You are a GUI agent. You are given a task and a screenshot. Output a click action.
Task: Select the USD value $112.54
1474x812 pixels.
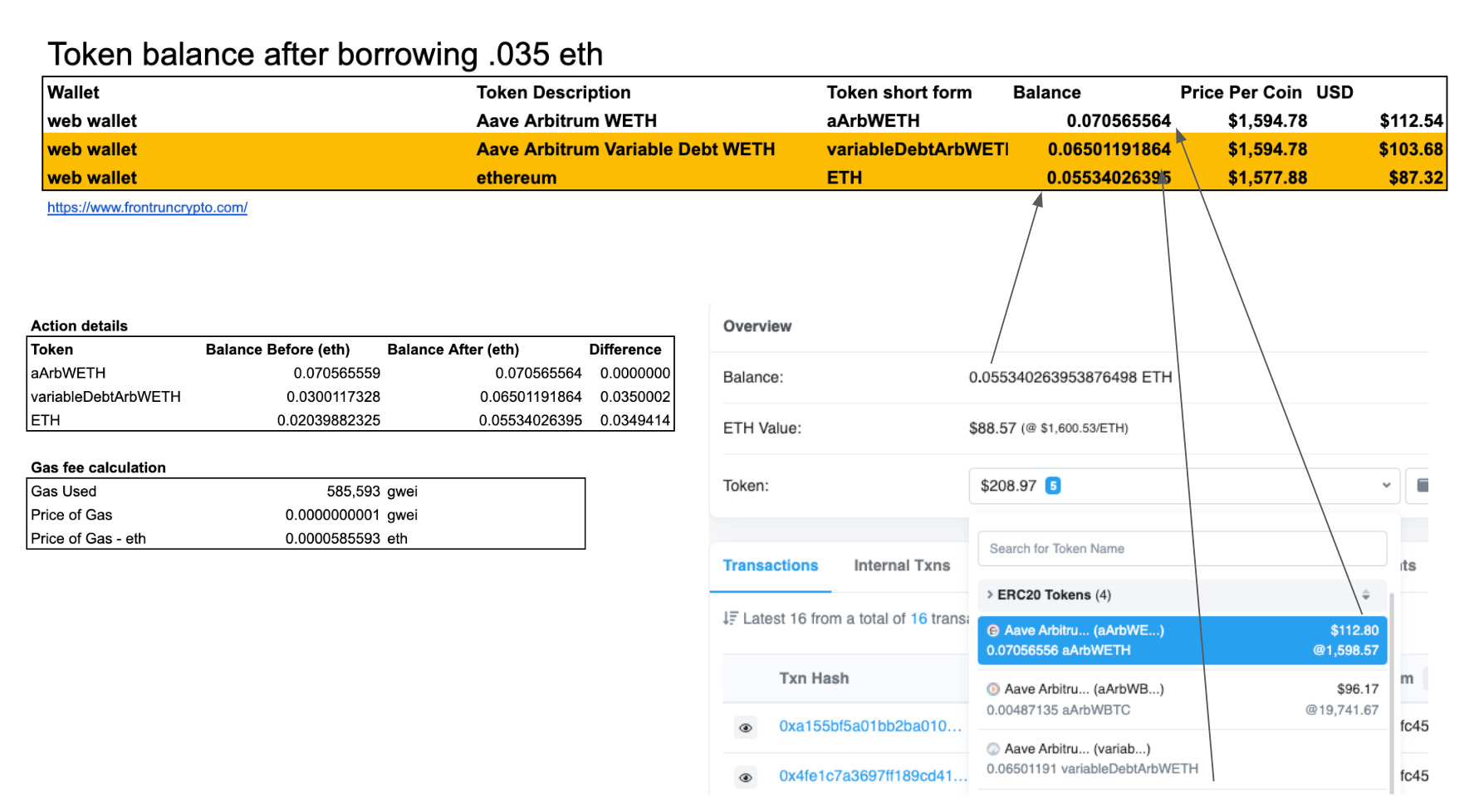pos(1411,121)
